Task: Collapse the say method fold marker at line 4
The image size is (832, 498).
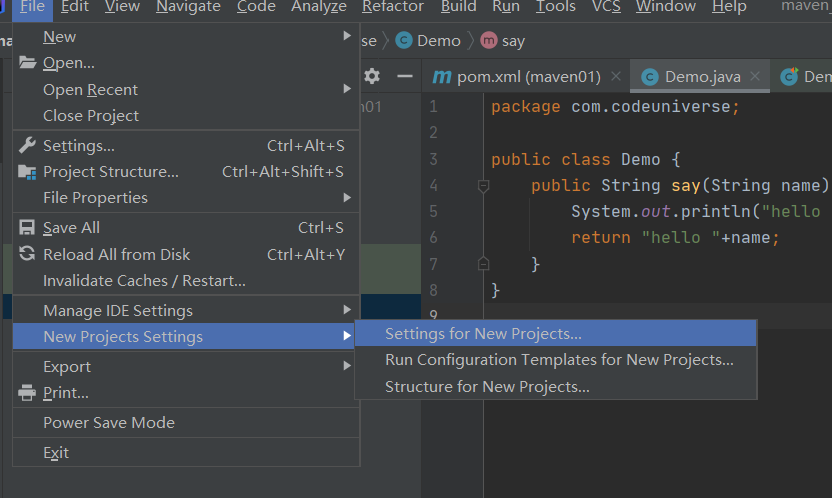Action: tap(483, 186)
